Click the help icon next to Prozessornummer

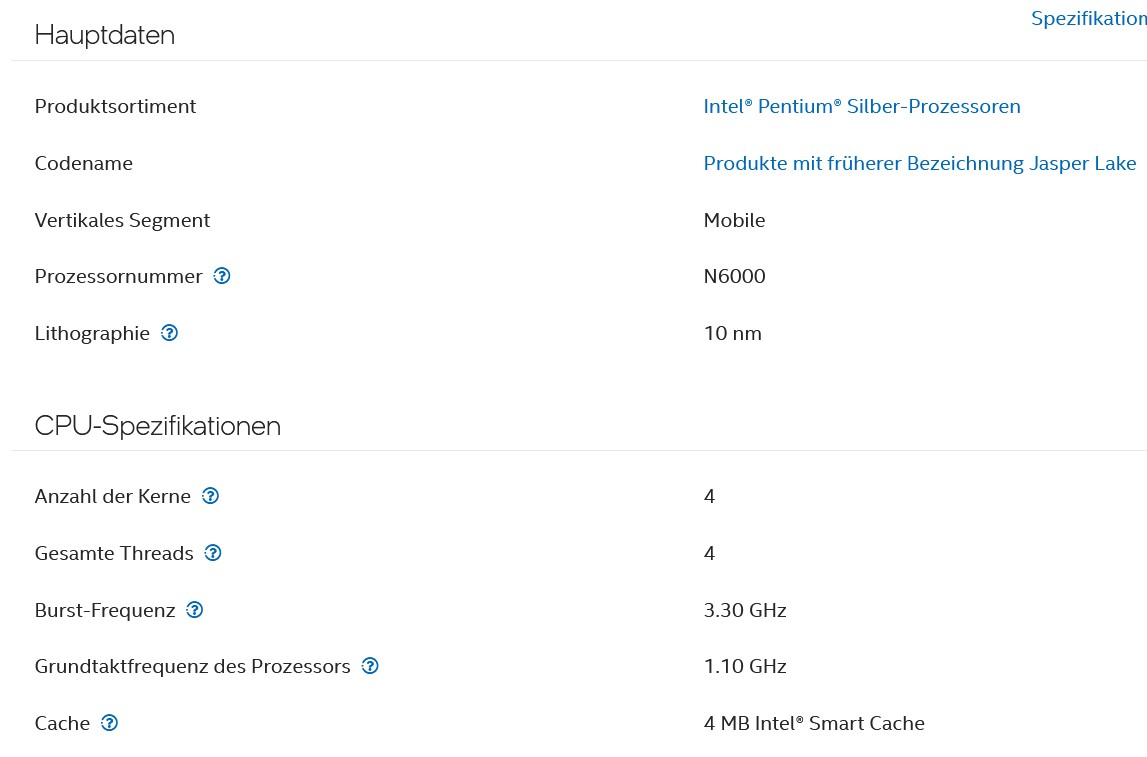click(222, 276)
